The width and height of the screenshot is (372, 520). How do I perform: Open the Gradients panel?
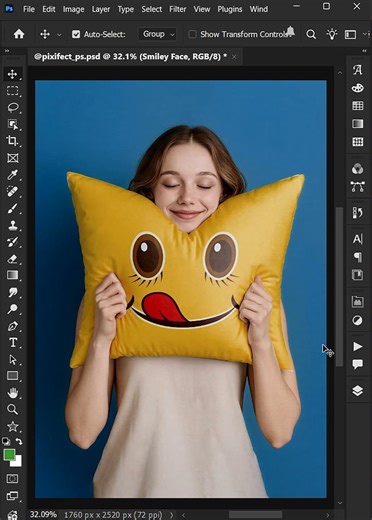357,124
